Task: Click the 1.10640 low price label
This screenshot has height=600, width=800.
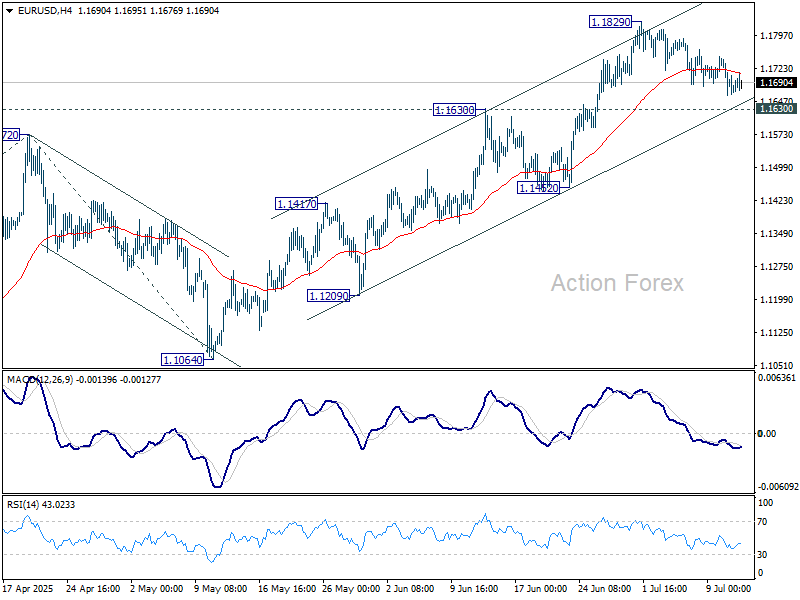Action: click(x=181, y=357)
